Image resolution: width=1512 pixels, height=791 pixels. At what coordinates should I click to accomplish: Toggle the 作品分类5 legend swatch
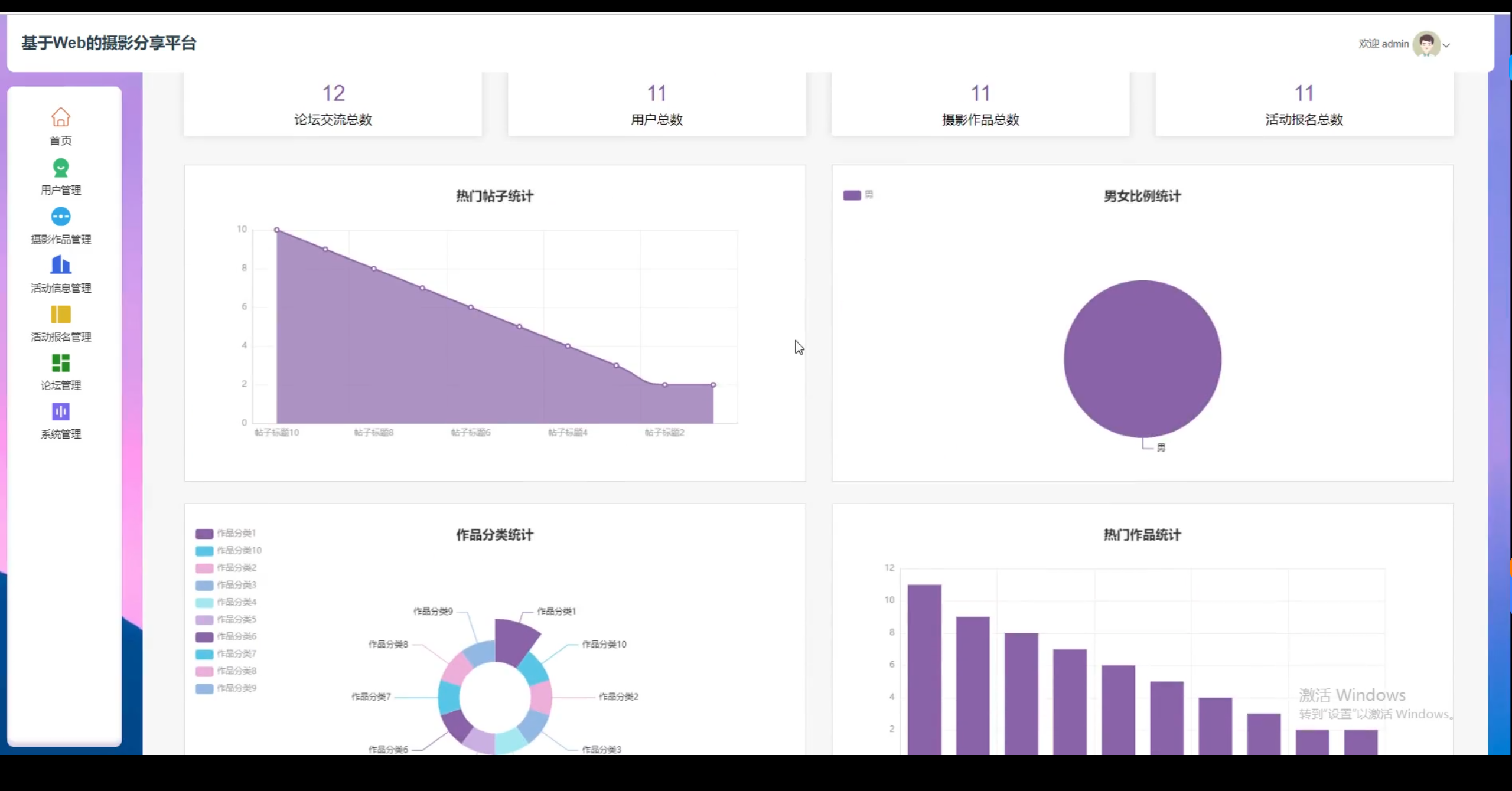click(x=204, y=620)
